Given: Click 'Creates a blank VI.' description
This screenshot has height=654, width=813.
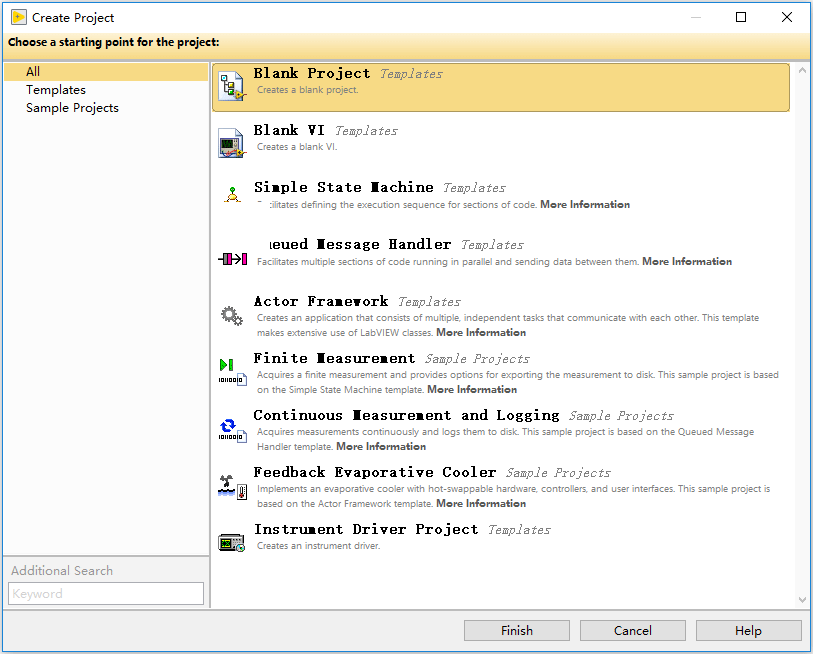Looking at the screenshot, I should point(297,147).
